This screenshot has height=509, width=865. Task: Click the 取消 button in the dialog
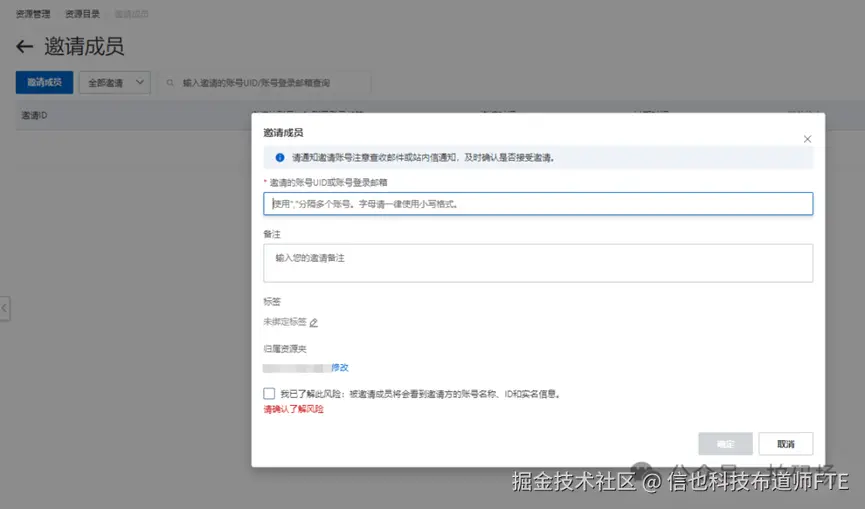point(786,443)
